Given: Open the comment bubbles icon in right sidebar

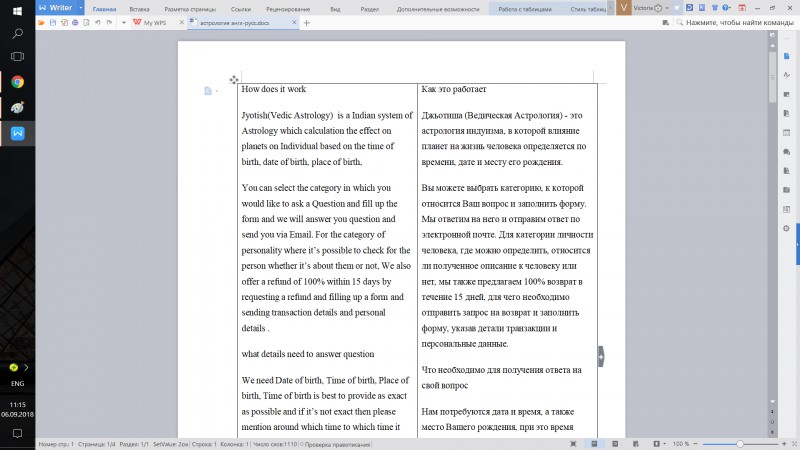Looking at the screenshot, I should pos(786,152).
